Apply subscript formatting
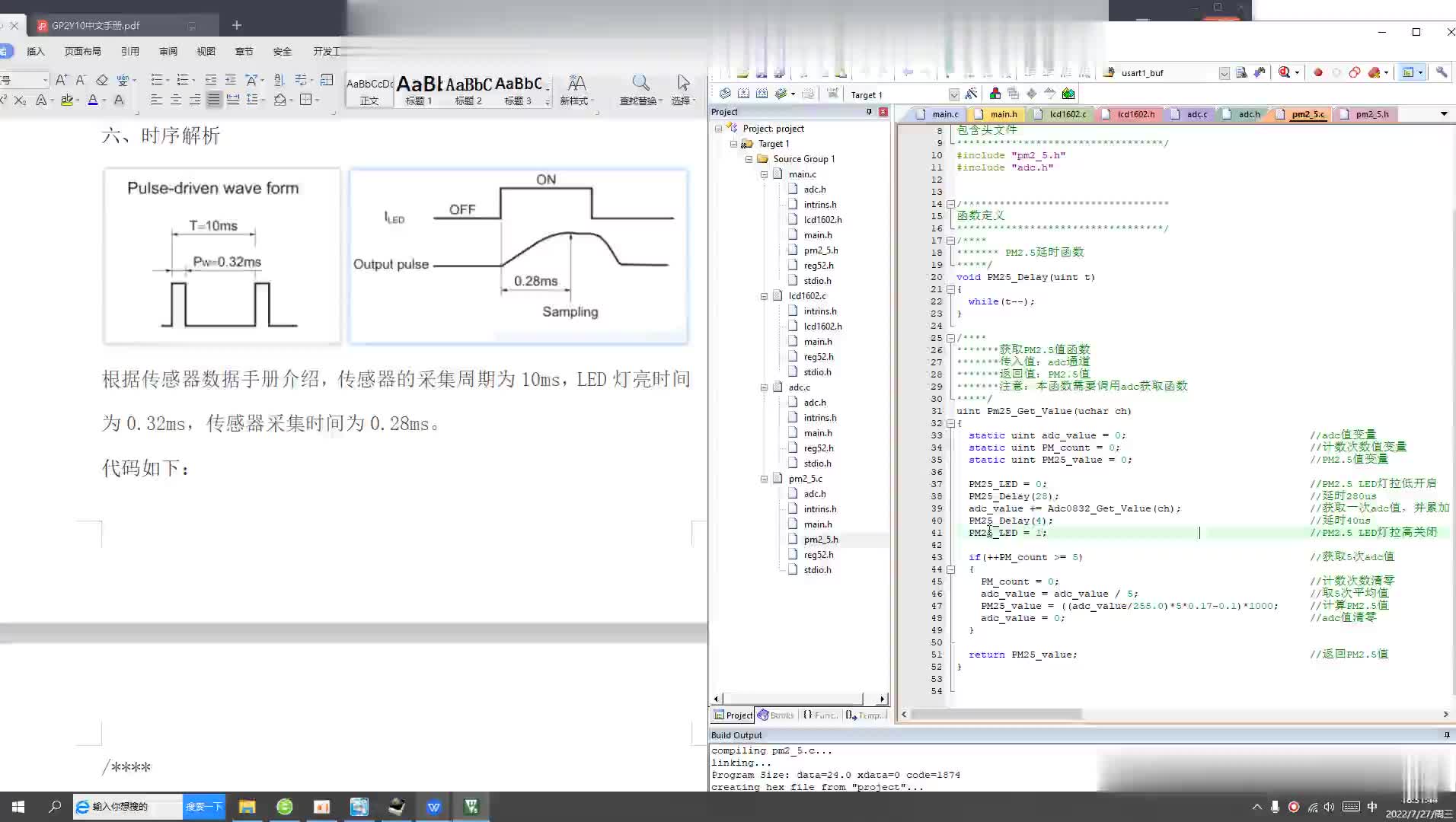This screenshot has height=822, width=1456. 21,100
